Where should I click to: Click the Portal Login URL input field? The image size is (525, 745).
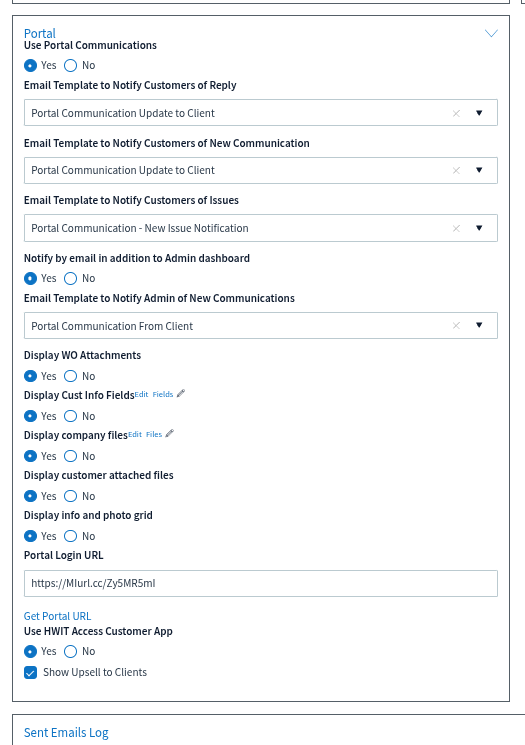pyautogui.click(x=261, y=583)
